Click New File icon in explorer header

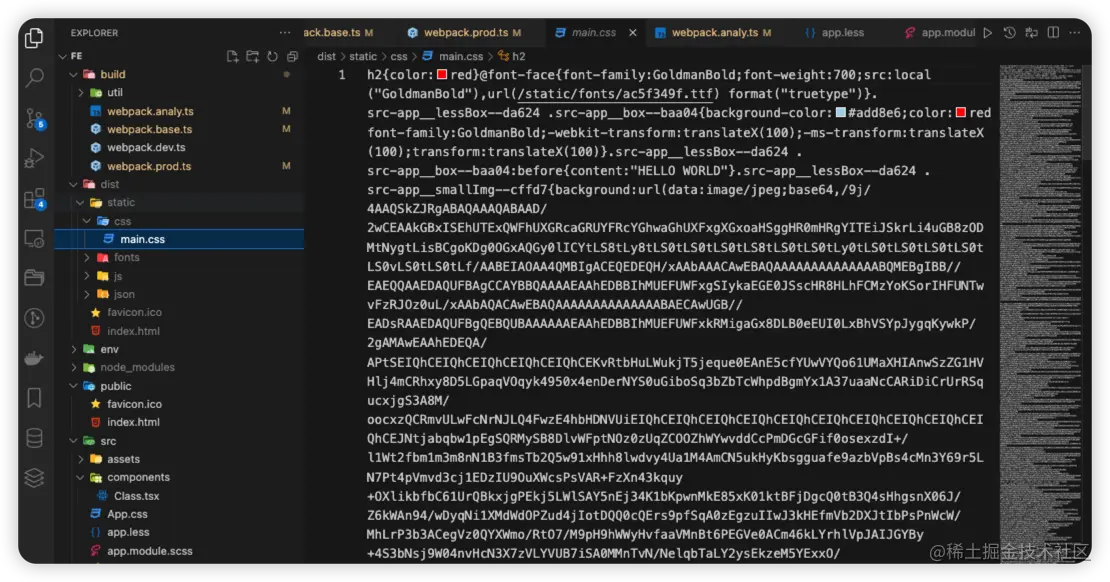232,56
